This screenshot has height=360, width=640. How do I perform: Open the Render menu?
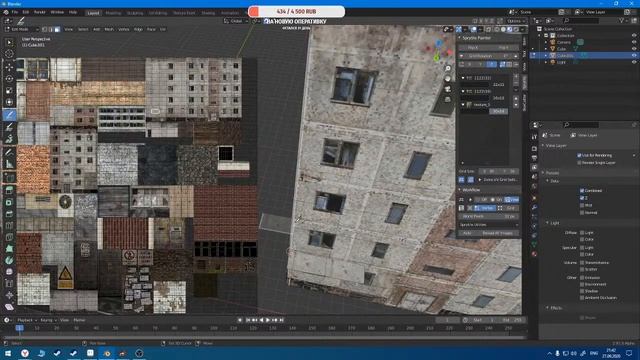40,12
